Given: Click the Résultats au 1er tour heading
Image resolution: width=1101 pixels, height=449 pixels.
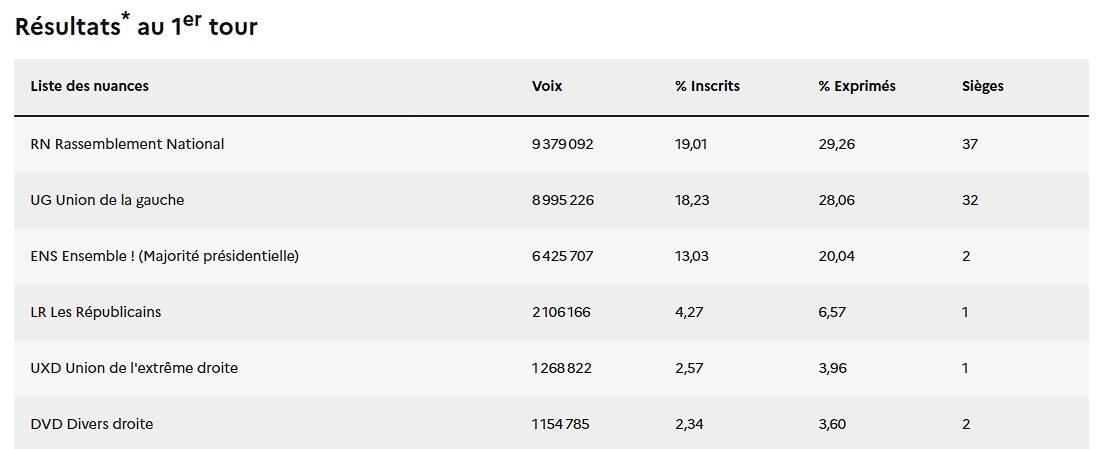Looking at the screenshot, I should click(x=136, y=27).
